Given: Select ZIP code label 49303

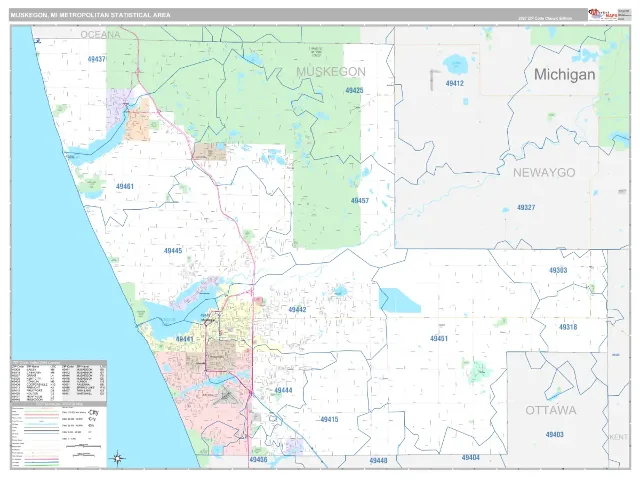Looking at the screenshot, I should [x=558, y=270].
